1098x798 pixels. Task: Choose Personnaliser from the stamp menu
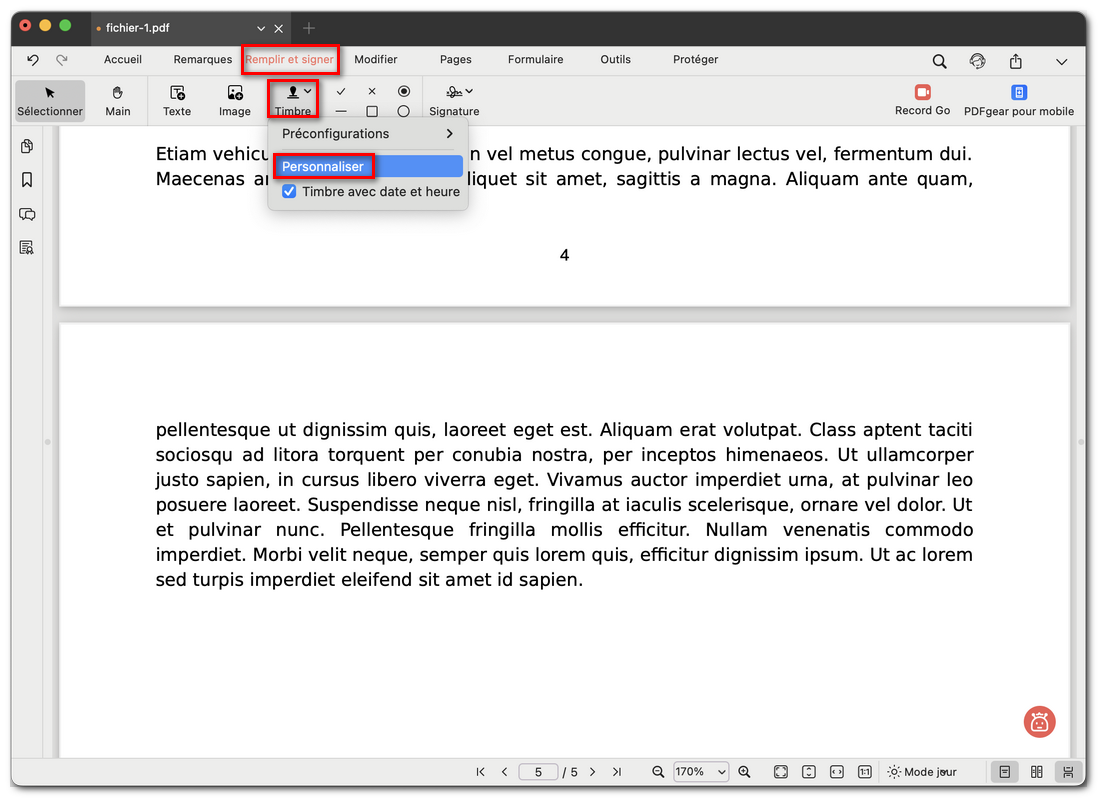(323, 167)
